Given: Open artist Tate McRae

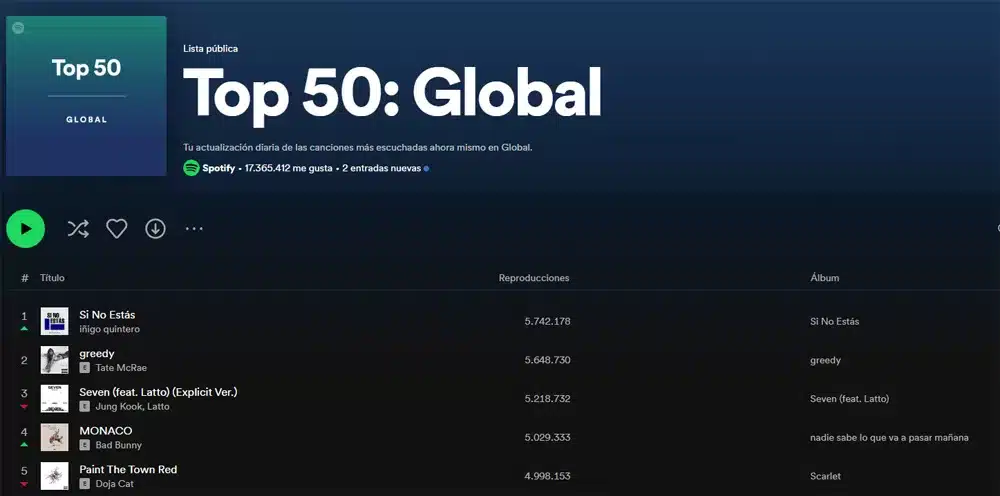Looking at the screenshot, I should [121, 368].
